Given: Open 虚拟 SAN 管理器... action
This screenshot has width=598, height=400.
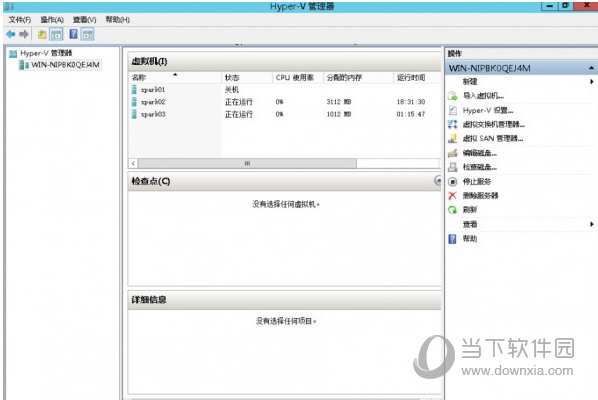Looking at the screenshot, I should point(493,139).
